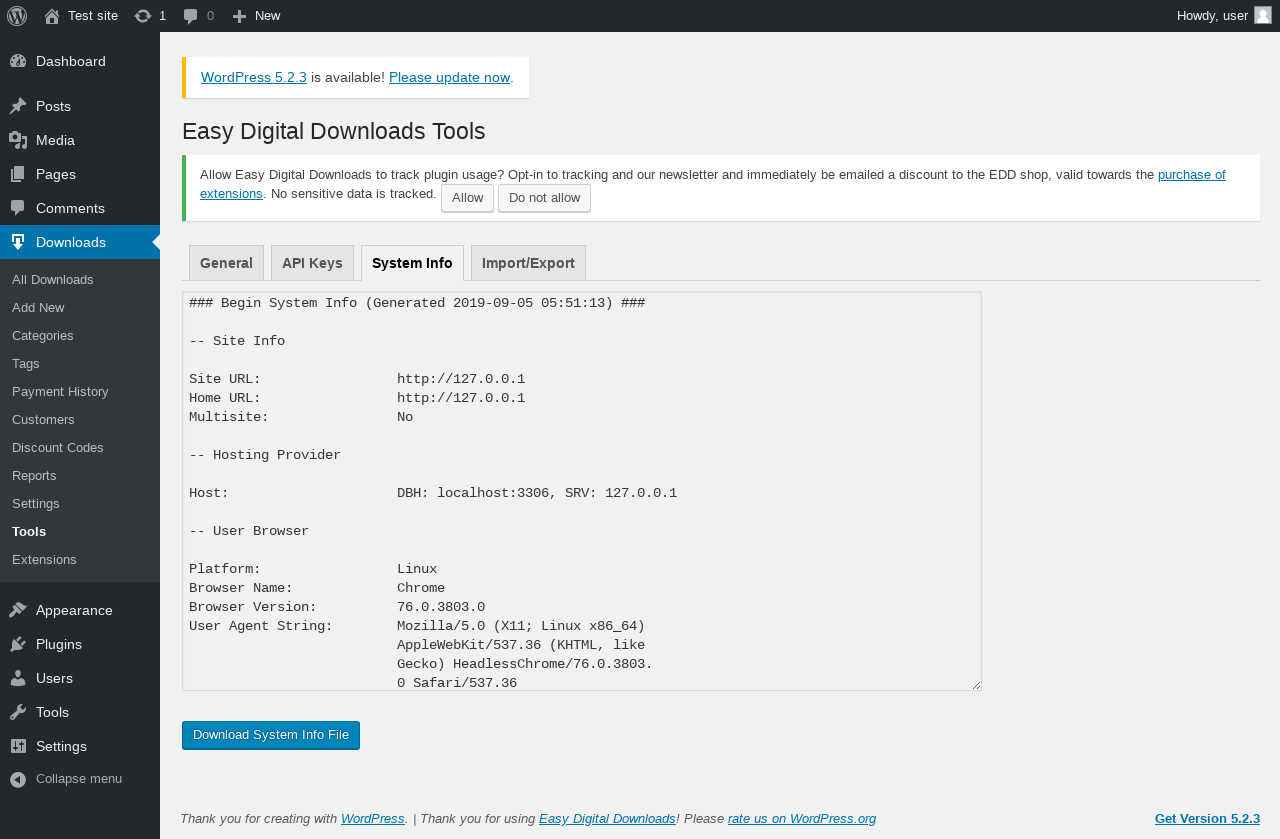Go to Media library menu label

[55, 140]
